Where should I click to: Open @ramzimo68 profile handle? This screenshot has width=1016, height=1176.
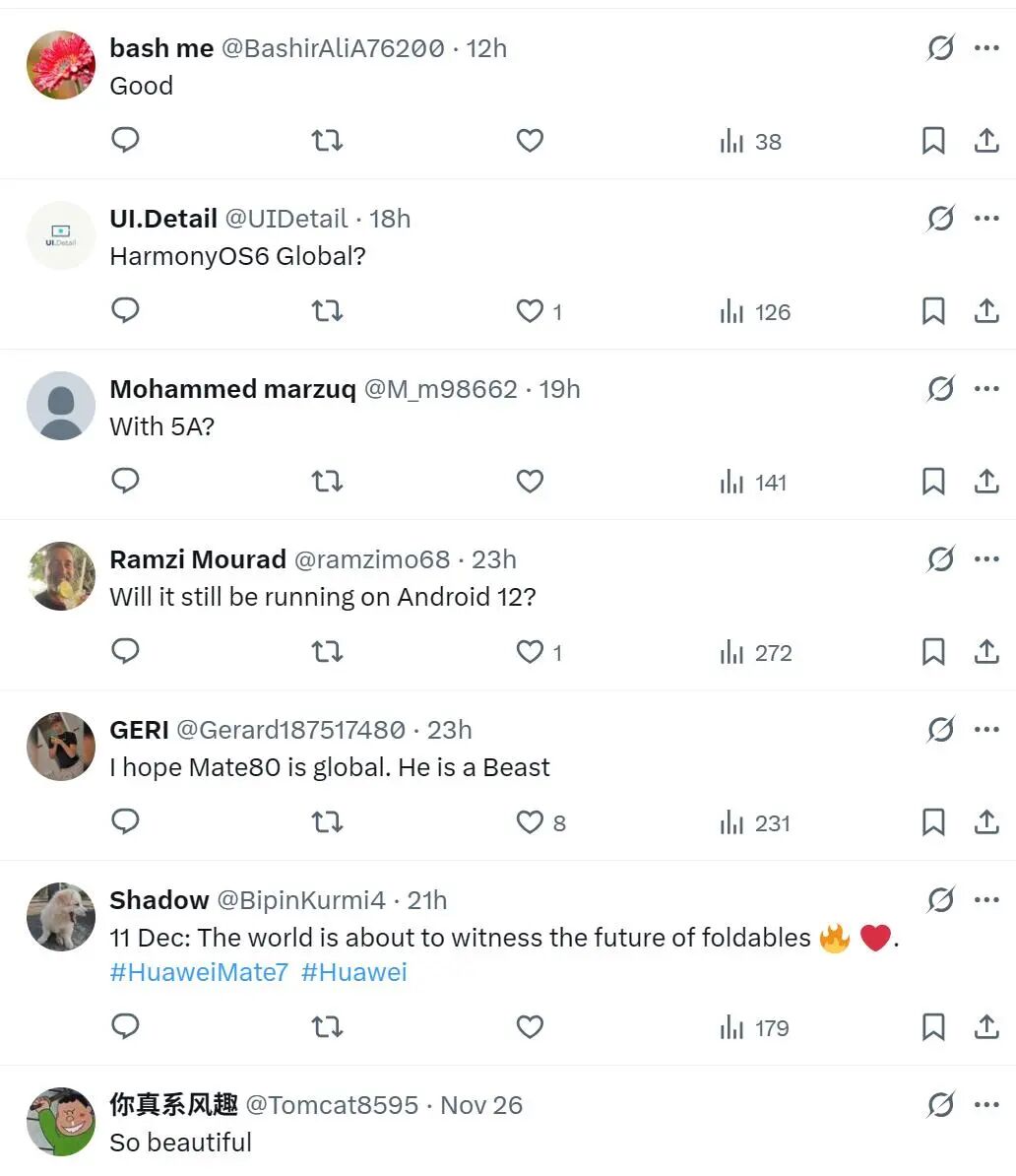[x=372, y=559]
